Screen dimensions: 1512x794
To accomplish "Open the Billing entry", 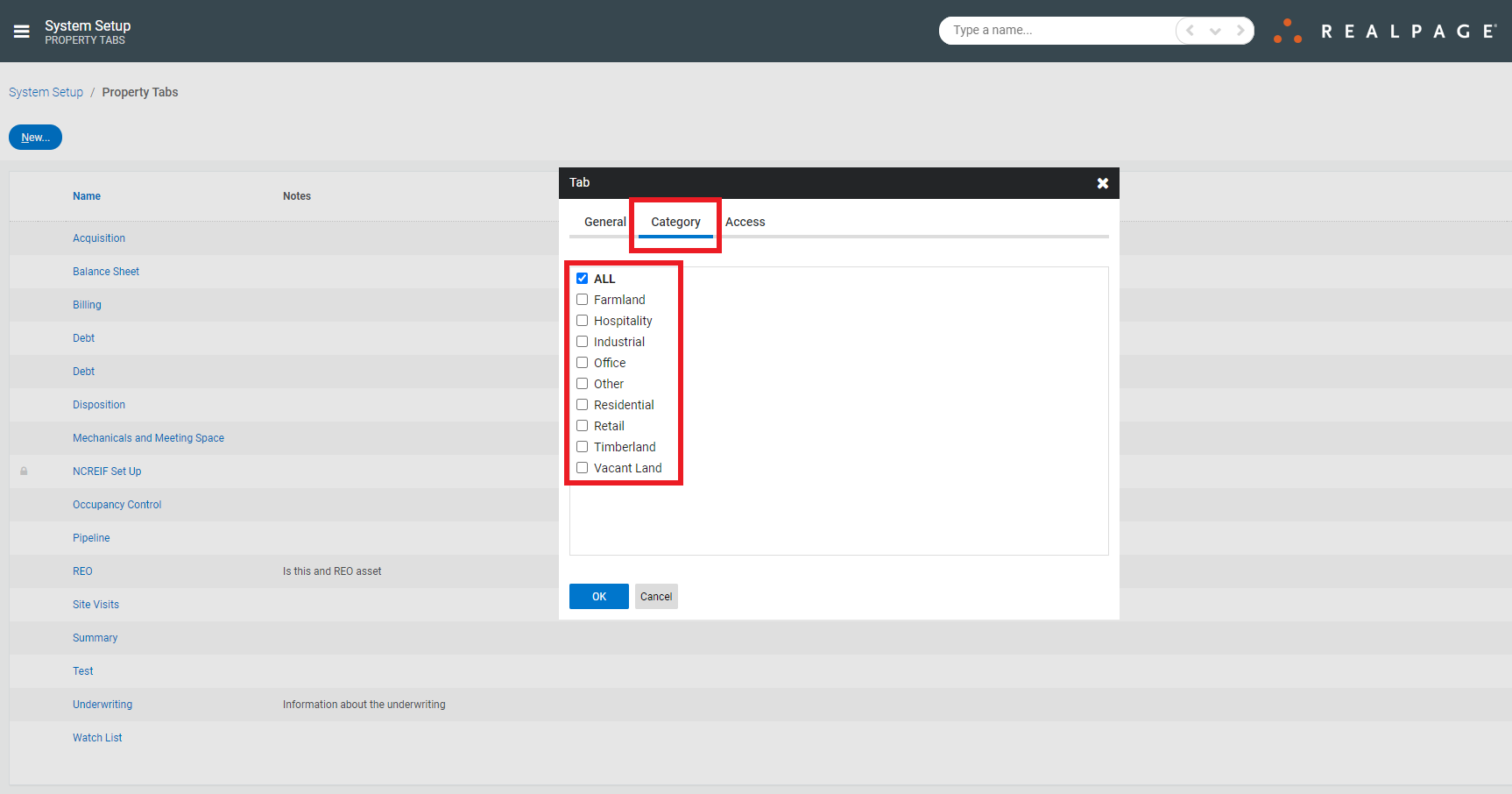I will (87, 305).
